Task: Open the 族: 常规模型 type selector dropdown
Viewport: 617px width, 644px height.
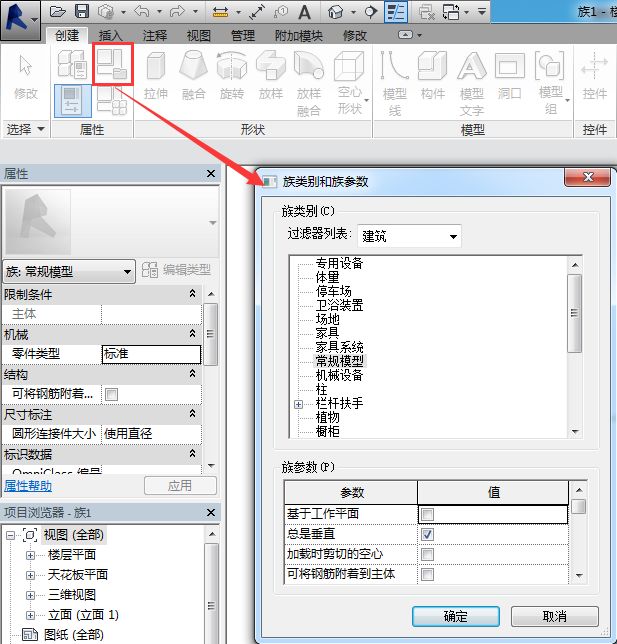Action: [x=69, y=271]
